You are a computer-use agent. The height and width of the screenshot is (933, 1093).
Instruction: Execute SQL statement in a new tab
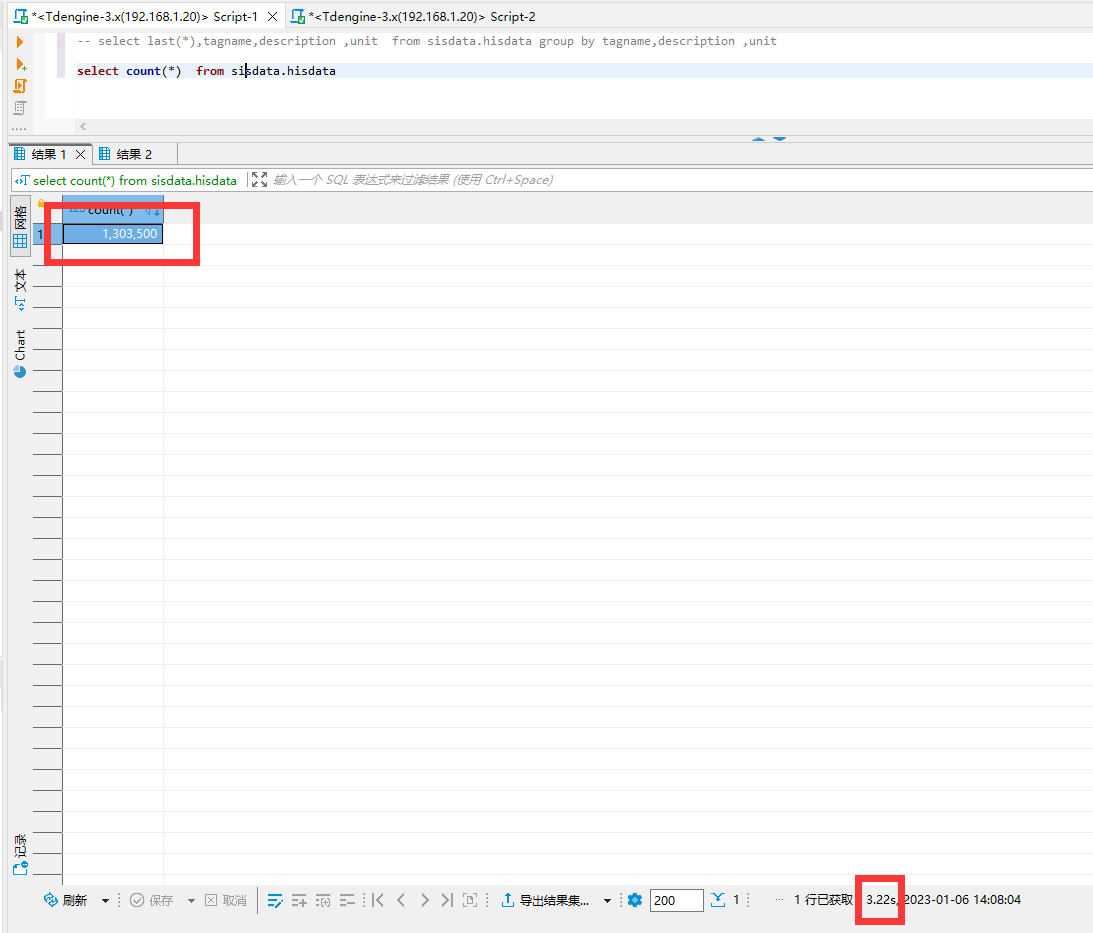pos(20,64)
